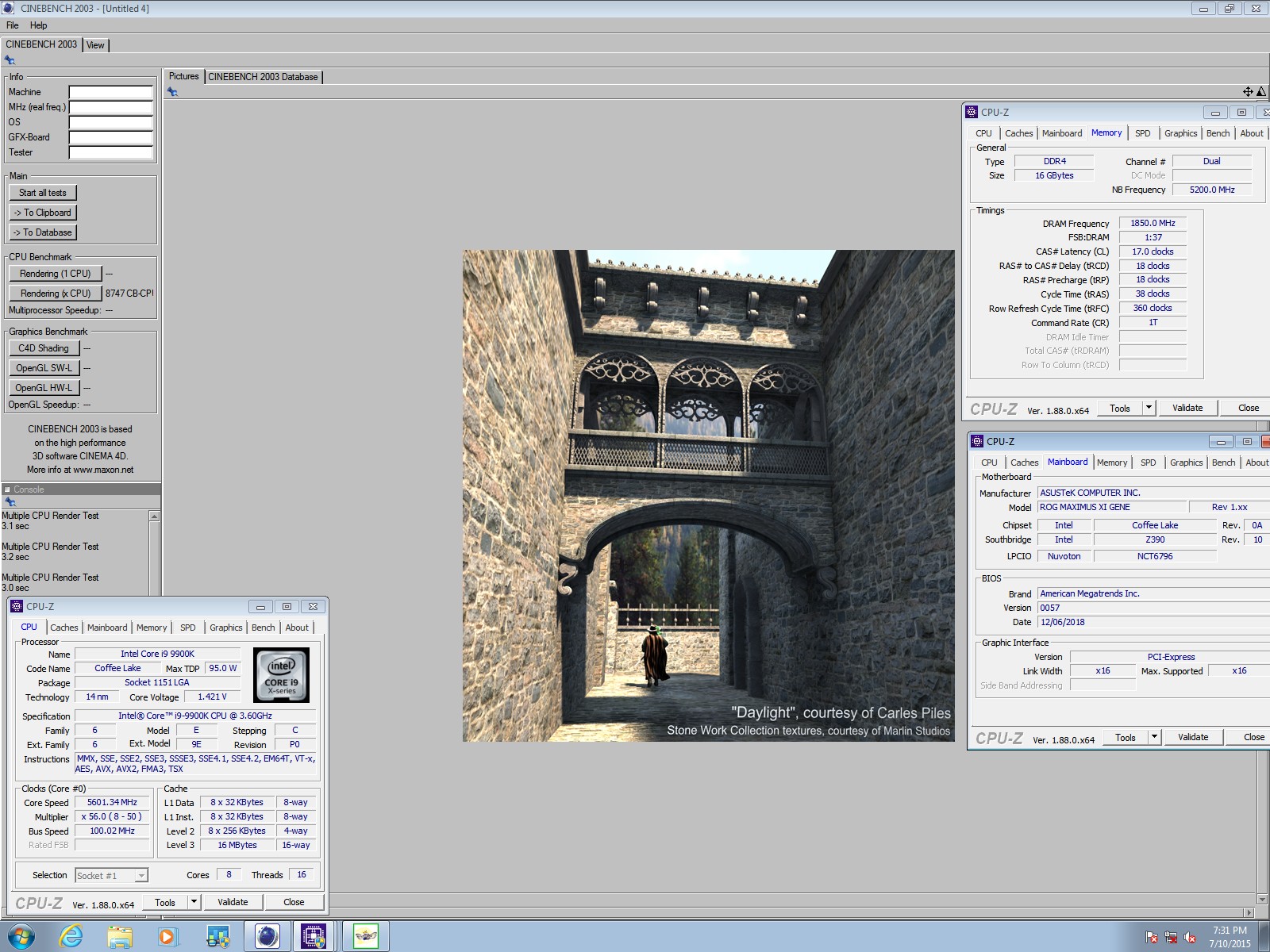1270x952 pixels.
Task: Run the C4D Shading test
Action: click(x=44, y=348)
